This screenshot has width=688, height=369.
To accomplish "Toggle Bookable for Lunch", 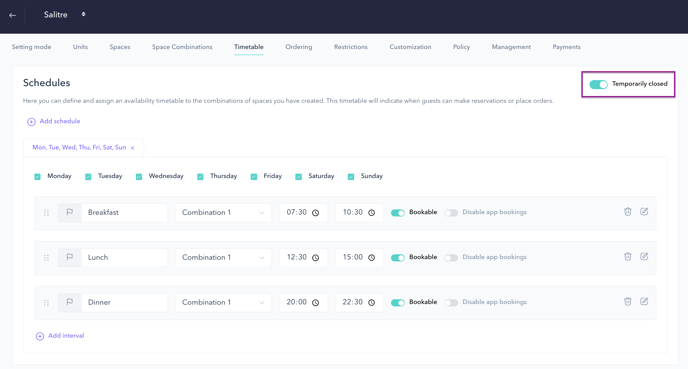I will point(398,258).
